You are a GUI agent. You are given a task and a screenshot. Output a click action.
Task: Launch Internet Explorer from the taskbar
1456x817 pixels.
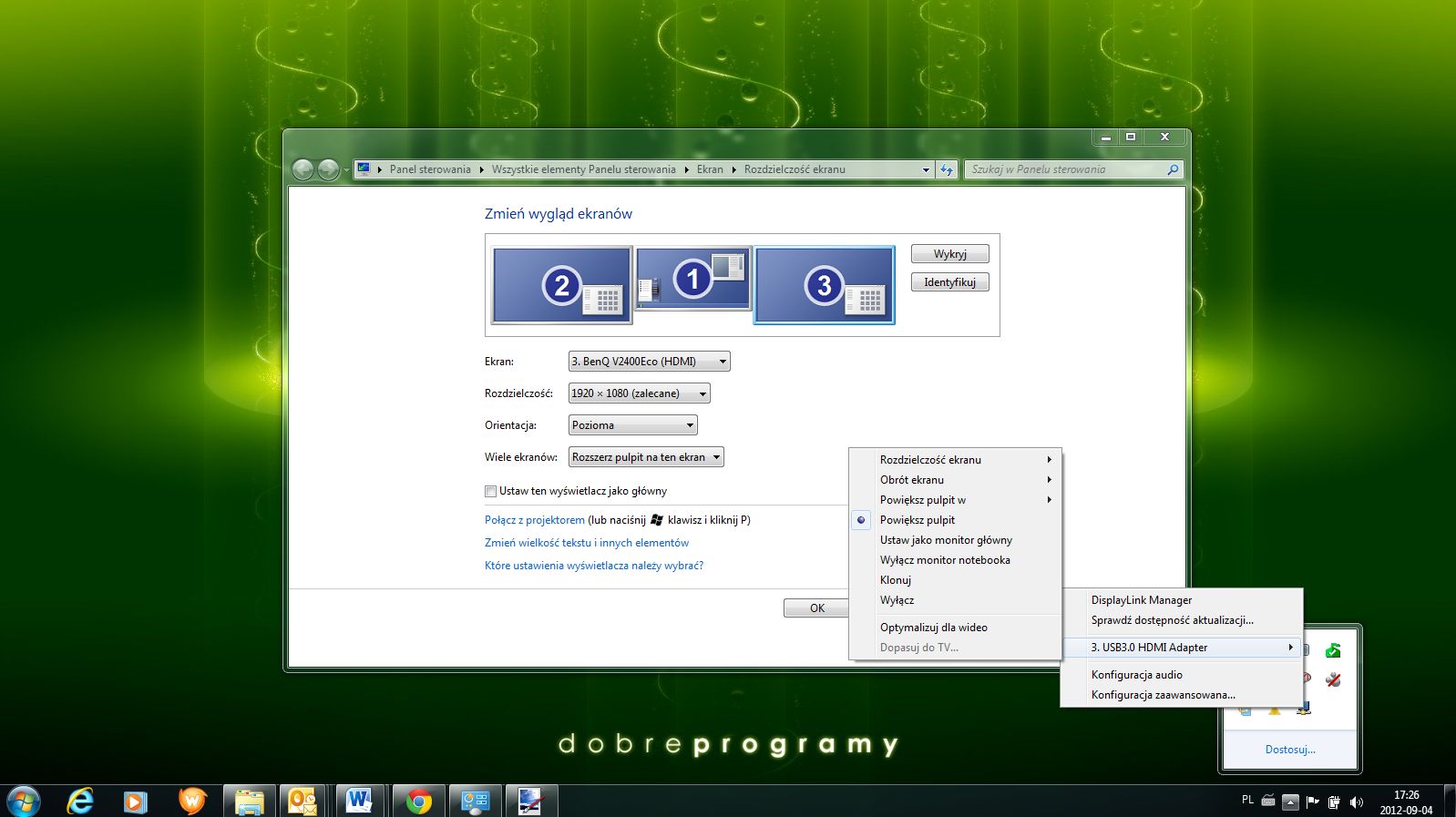[80, 801]
